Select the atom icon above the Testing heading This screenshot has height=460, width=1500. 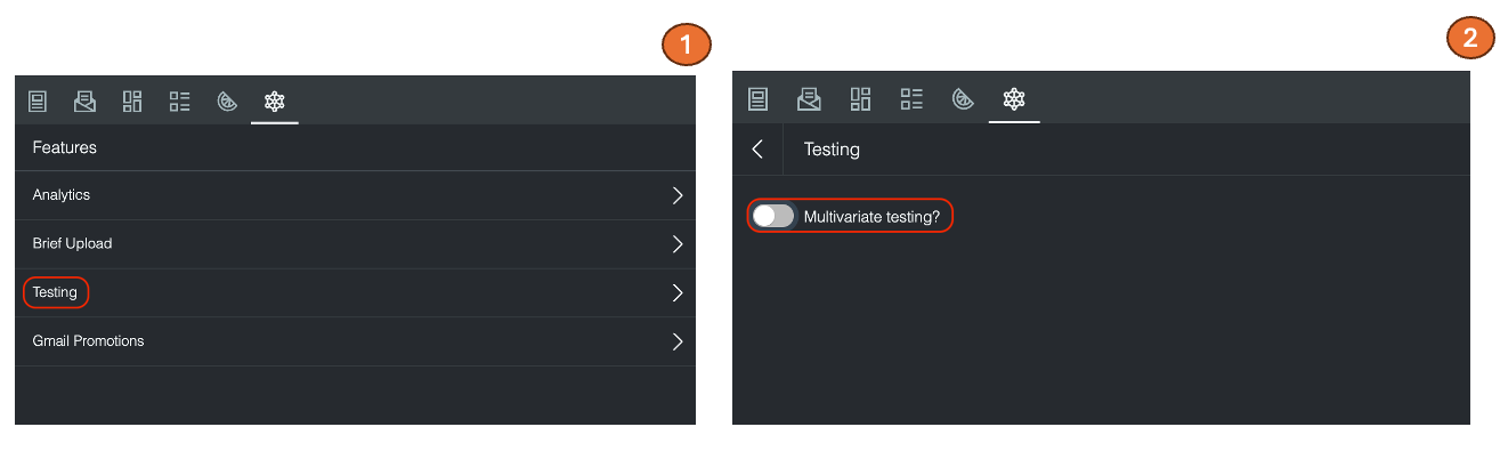(x=1014, y=99)
